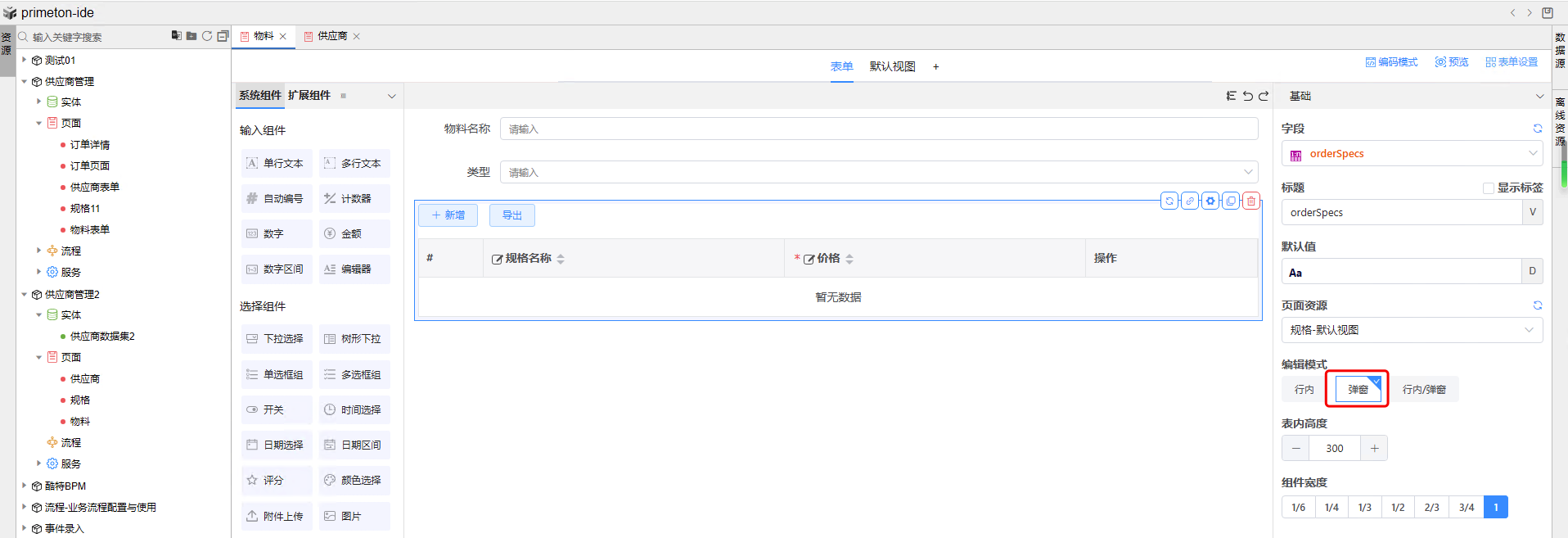Copy the selected table component
Viewport: 1568px width, 538px height.
(1231, 201)
